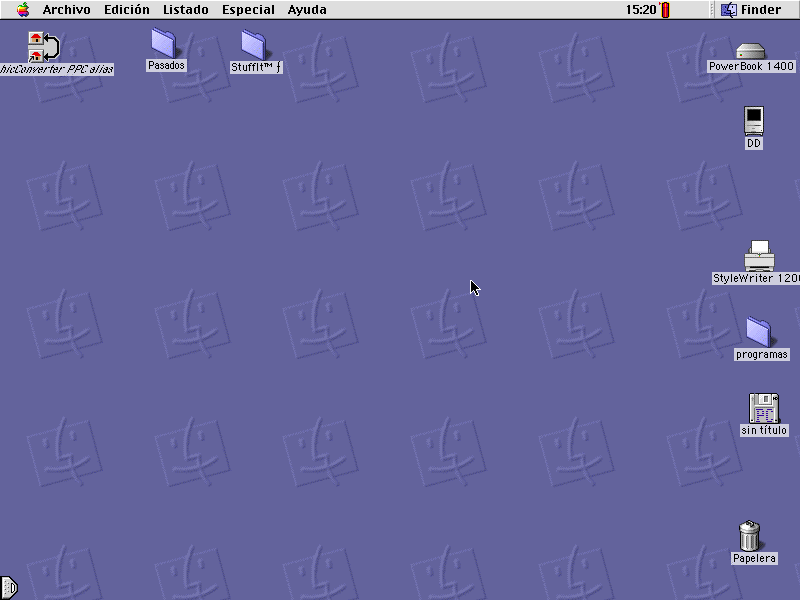Image resolution: width=800 pixels, height=600 pixels.
Task: Click the PowerBook 1400 name label
Action: (x=751, y=66)
